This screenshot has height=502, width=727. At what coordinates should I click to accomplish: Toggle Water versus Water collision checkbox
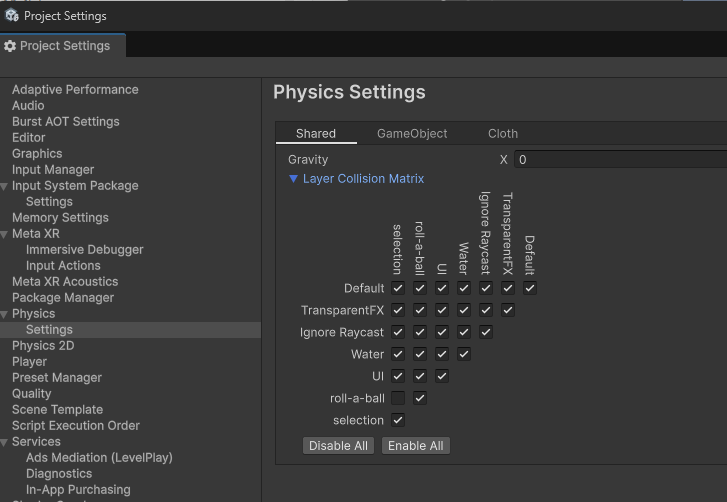click(x=464, y=354)
